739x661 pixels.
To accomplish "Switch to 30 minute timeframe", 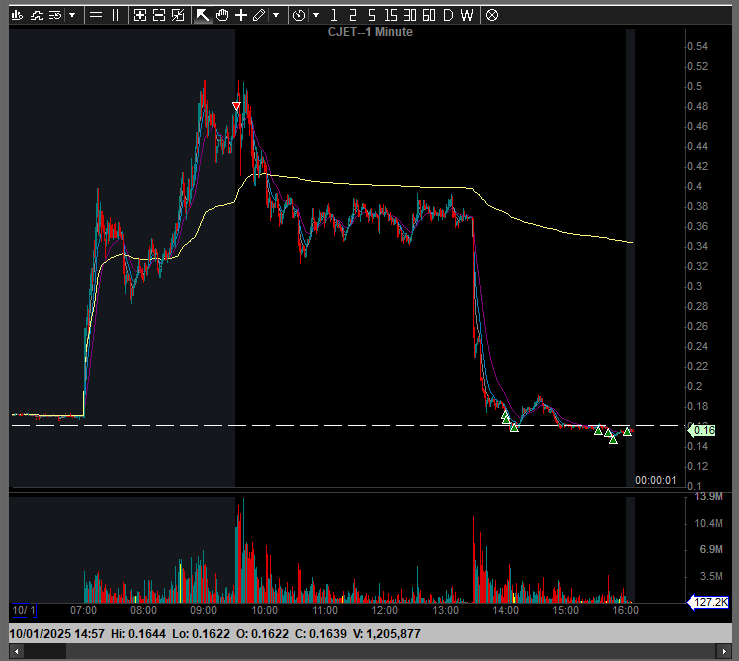I will (410, 16).
